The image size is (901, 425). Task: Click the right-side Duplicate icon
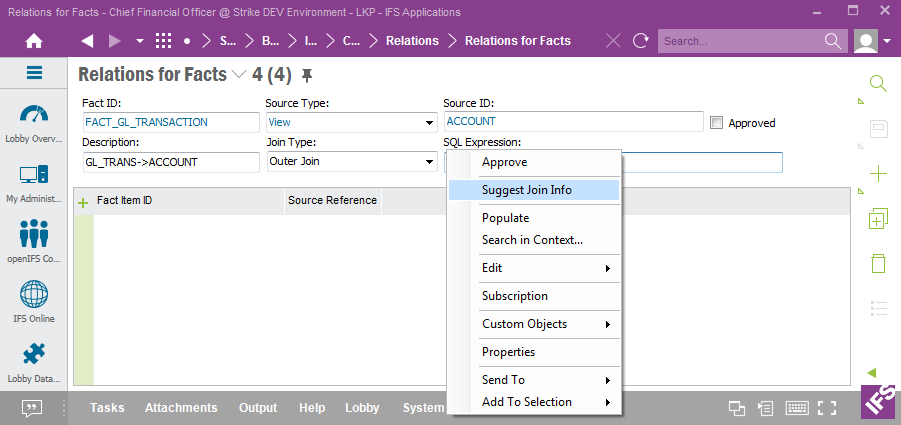coord(879,219)
